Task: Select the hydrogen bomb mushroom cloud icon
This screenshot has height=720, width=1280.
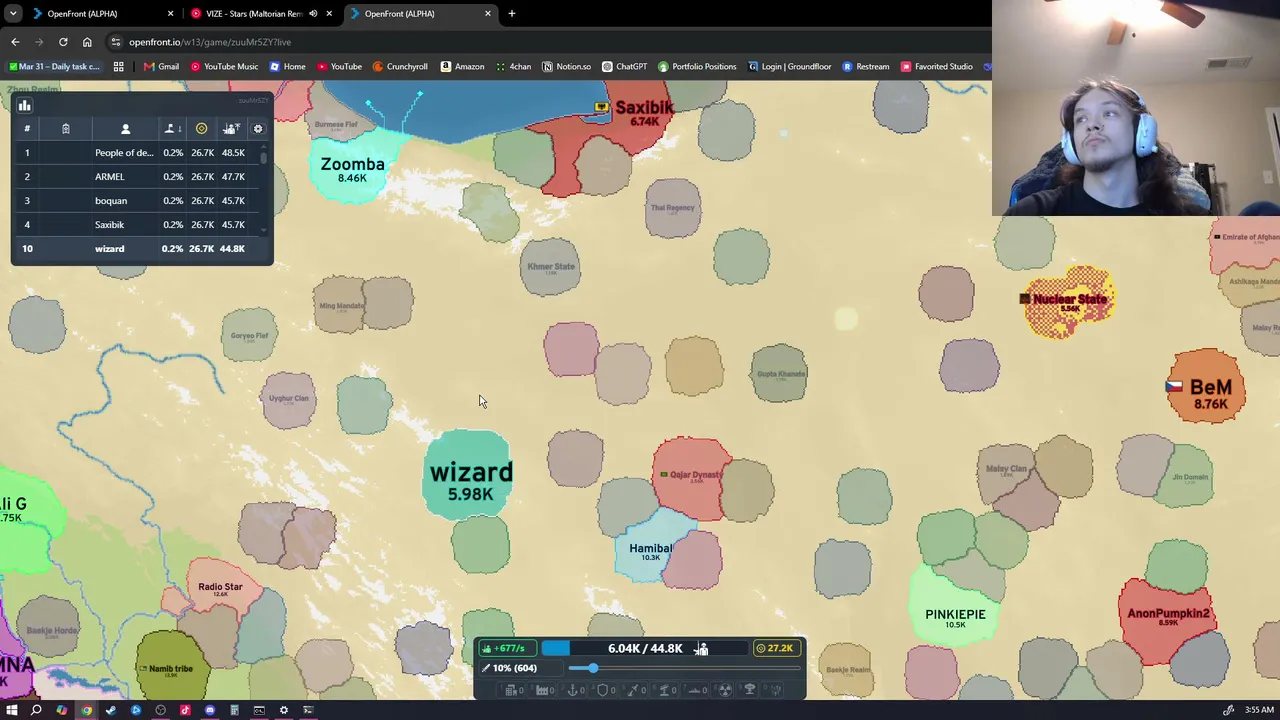Action: (x=749, y=690)
